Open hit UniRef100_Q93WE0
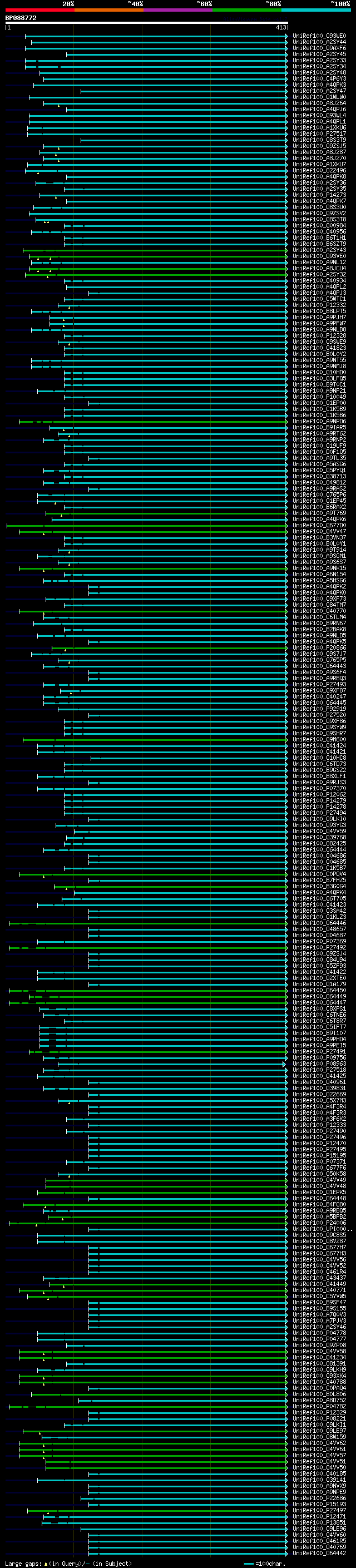This screenshot has height=1568, width=356. [319, 36]
